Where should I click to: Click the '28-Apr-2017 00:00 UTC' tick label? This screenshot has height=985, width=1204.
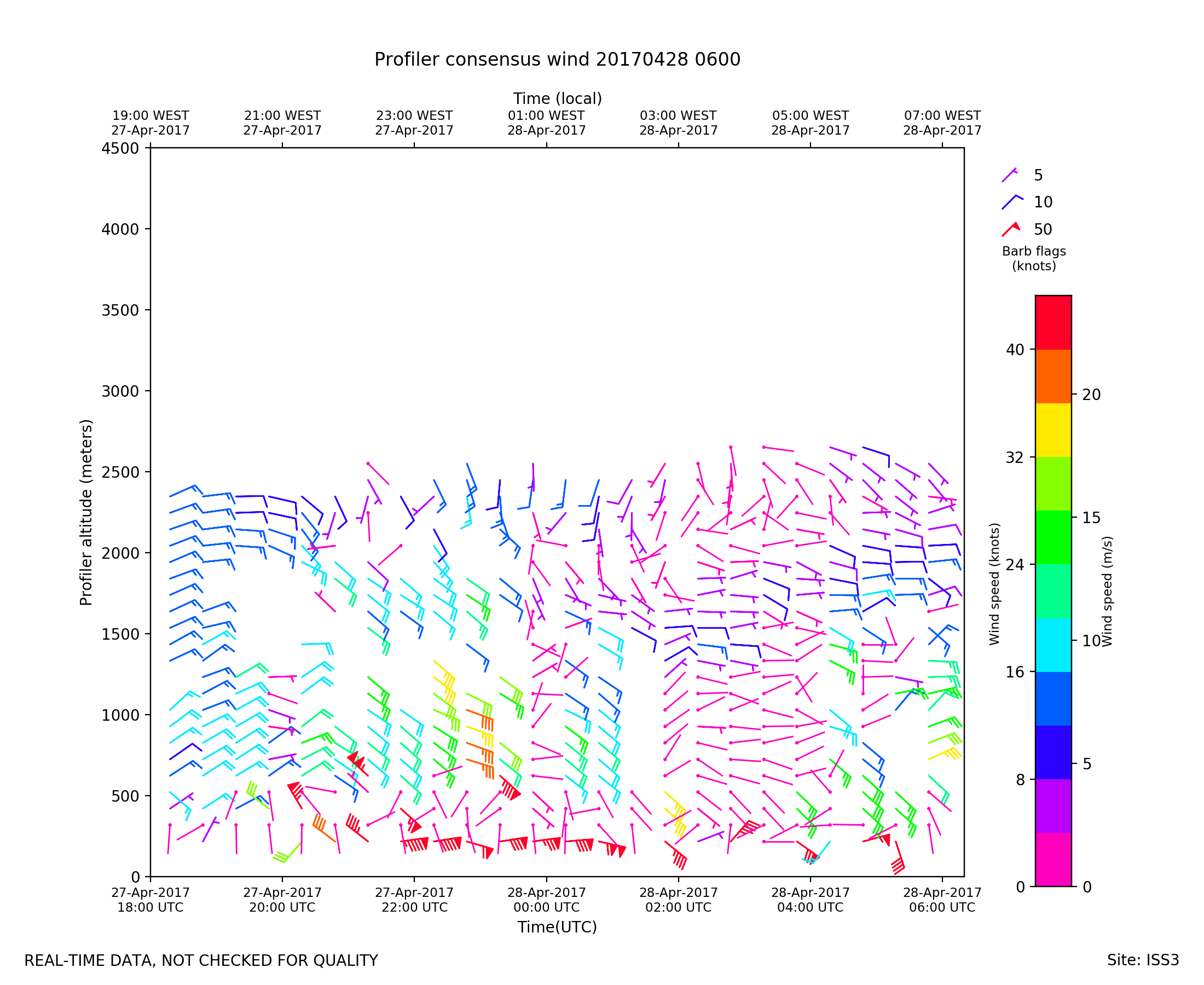point(546,900)
